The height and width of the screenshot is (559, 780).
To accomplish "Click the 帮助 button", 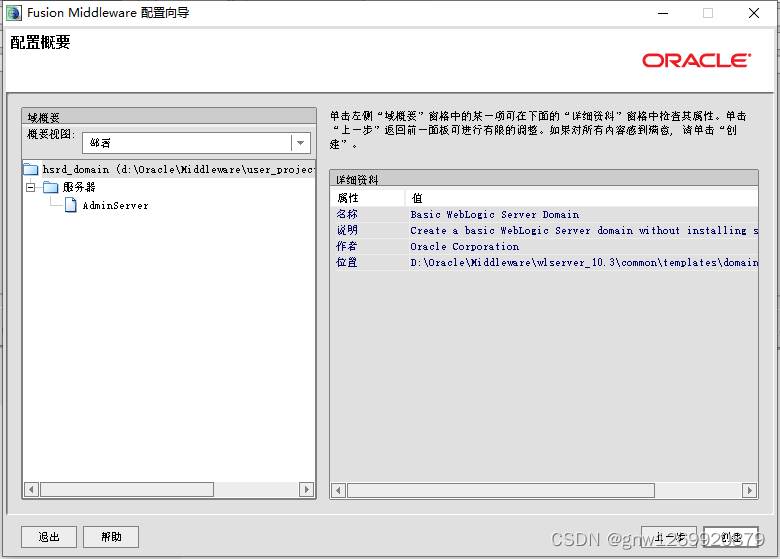I will tap(111, 537).
